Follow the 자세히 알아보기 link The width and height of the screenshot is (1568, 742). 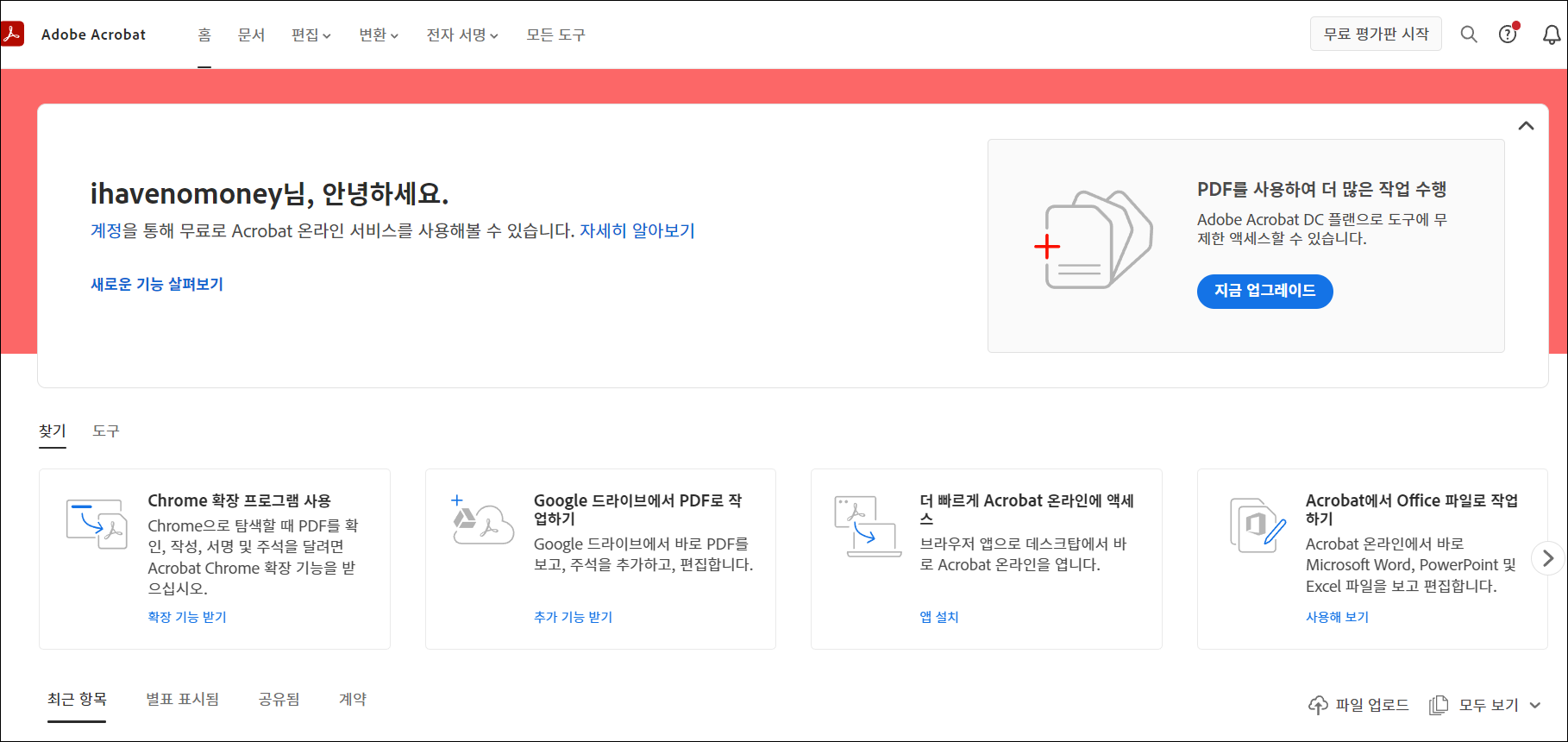[x=637, y=230]
